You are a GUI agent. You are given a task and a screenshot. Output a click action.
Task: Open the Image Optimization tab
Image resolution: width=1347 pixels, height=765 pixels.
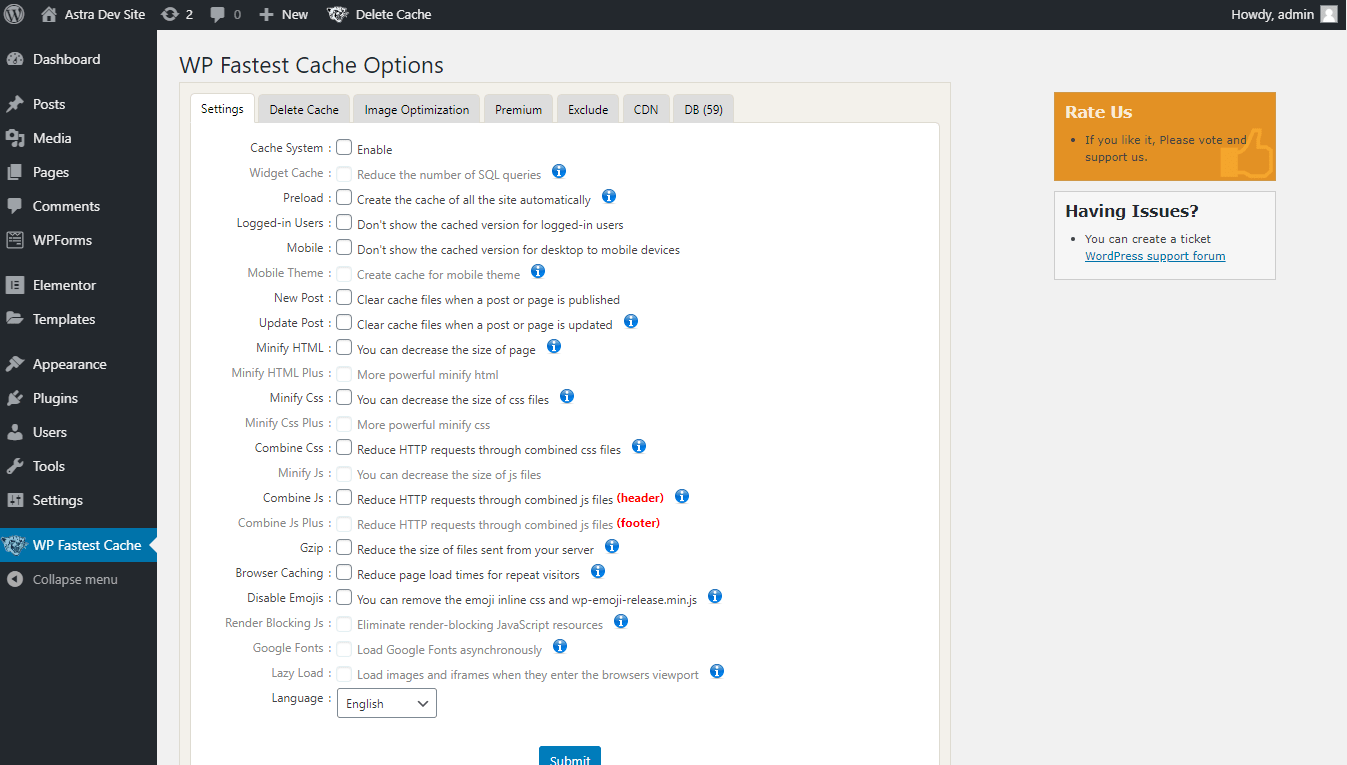416,107
